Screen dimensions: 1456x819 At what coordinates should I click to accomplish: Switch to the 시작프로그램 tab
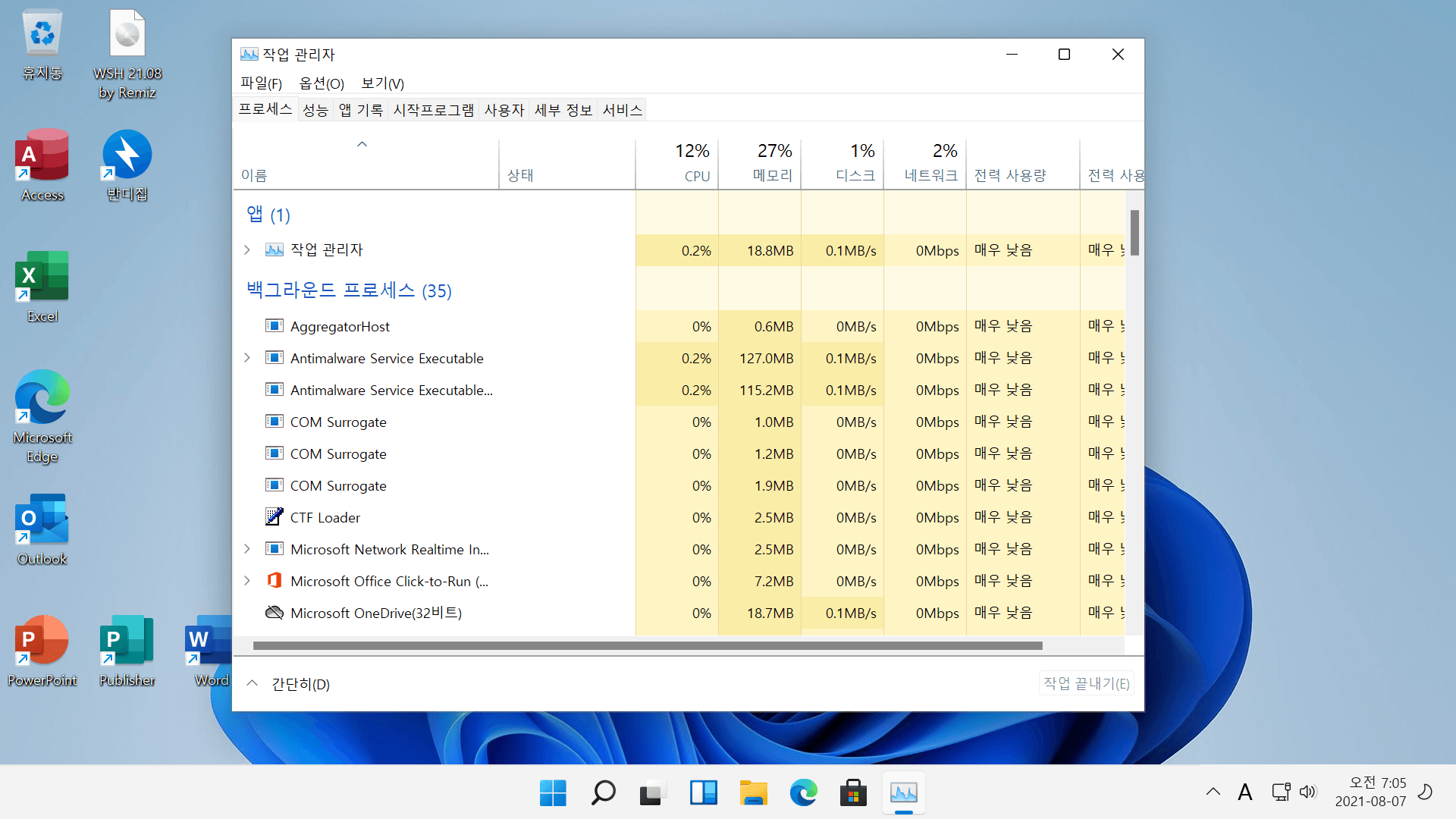tap(434, 111)
